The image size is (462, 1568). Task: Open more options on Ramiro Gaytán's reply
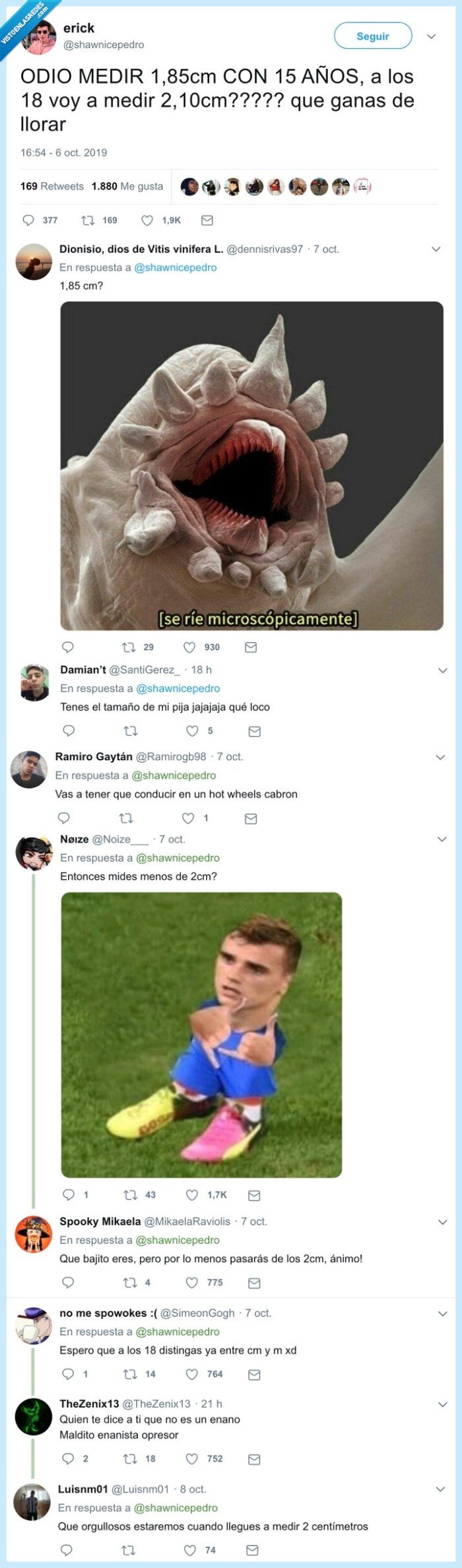441,757
